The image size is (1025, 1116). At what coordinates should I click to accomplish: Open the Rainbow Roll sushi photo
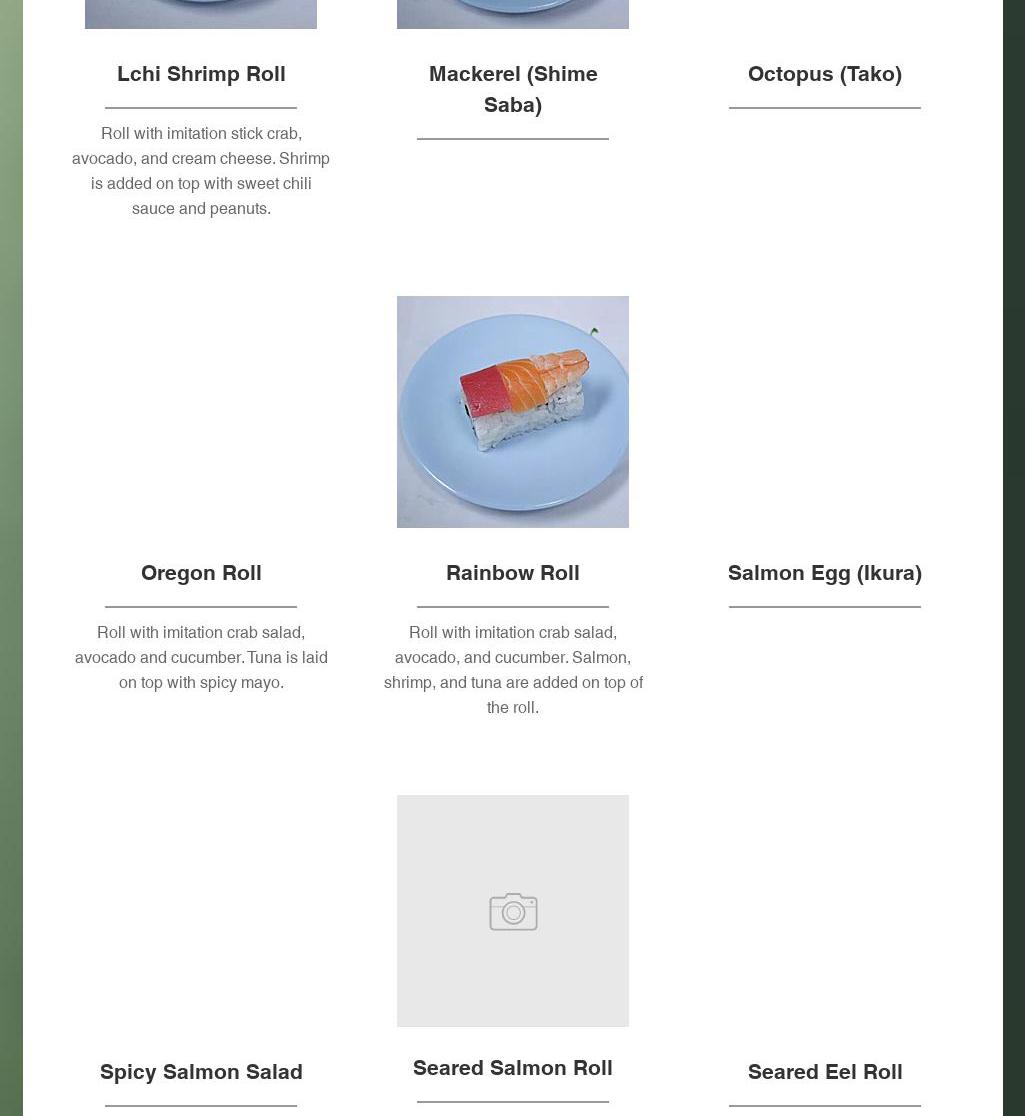pyautogui.click(x=513, y=411)
